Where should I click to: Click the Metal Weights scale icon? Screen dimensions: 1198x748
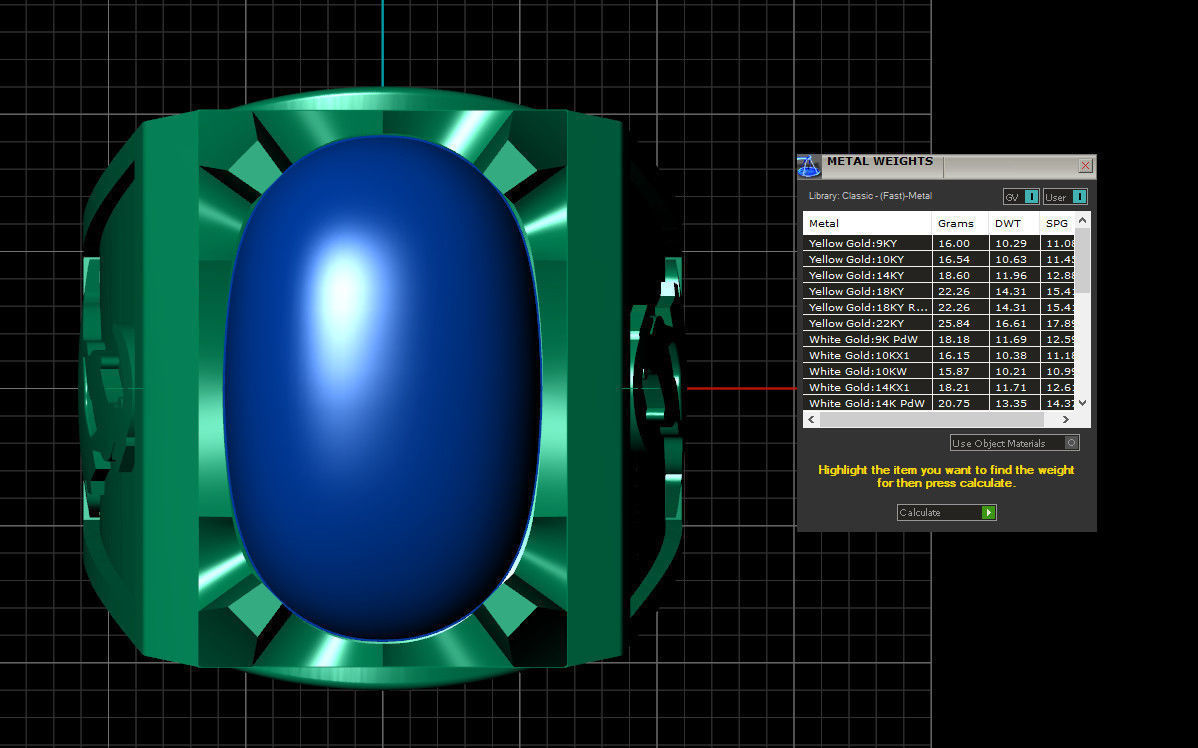(x=808, y=166)
